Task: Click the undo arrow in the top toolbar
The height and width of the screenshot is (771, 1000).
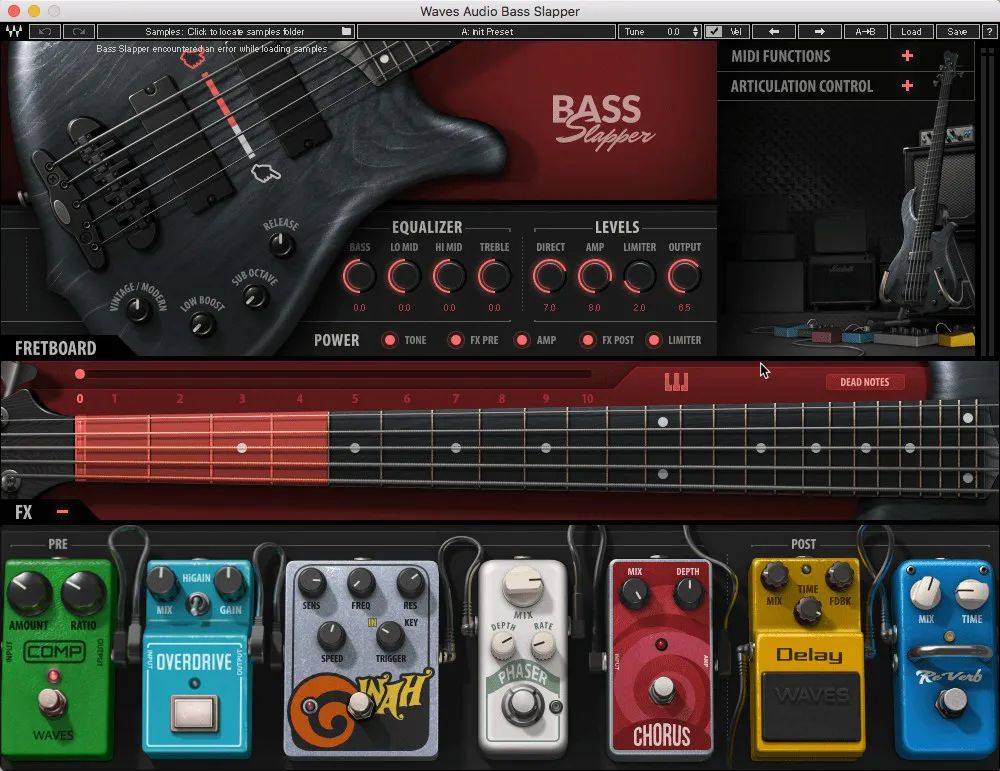Action: pos(45,31)
